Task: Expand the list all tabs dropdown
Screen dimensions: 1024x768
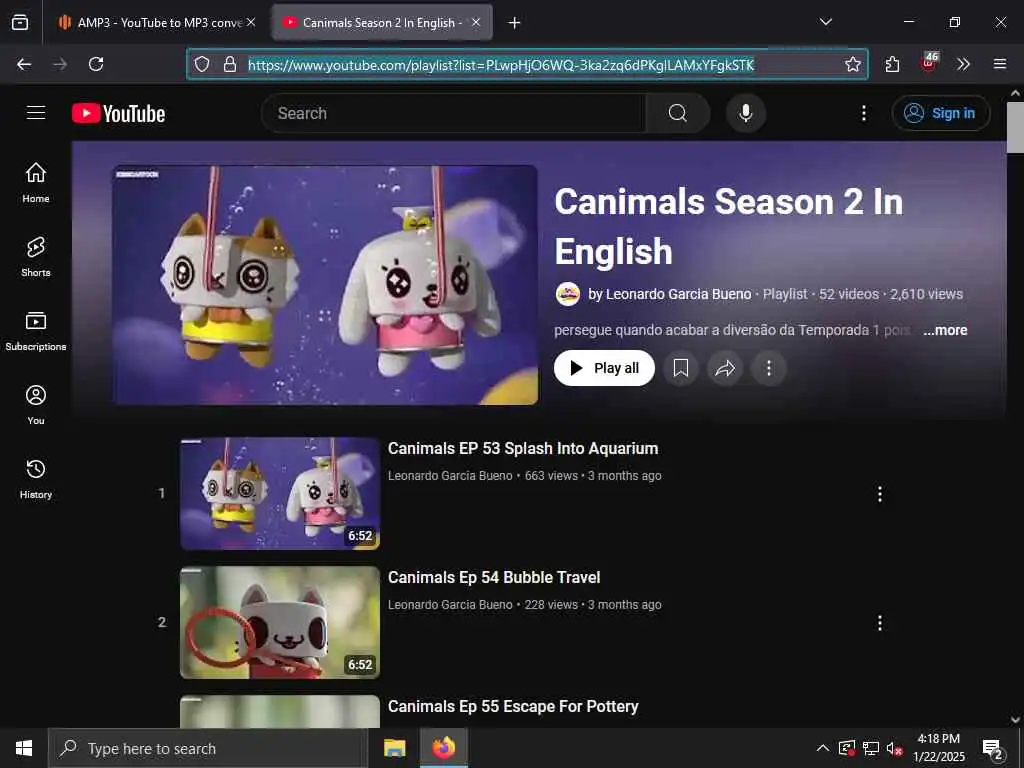Action: [825, 22]
